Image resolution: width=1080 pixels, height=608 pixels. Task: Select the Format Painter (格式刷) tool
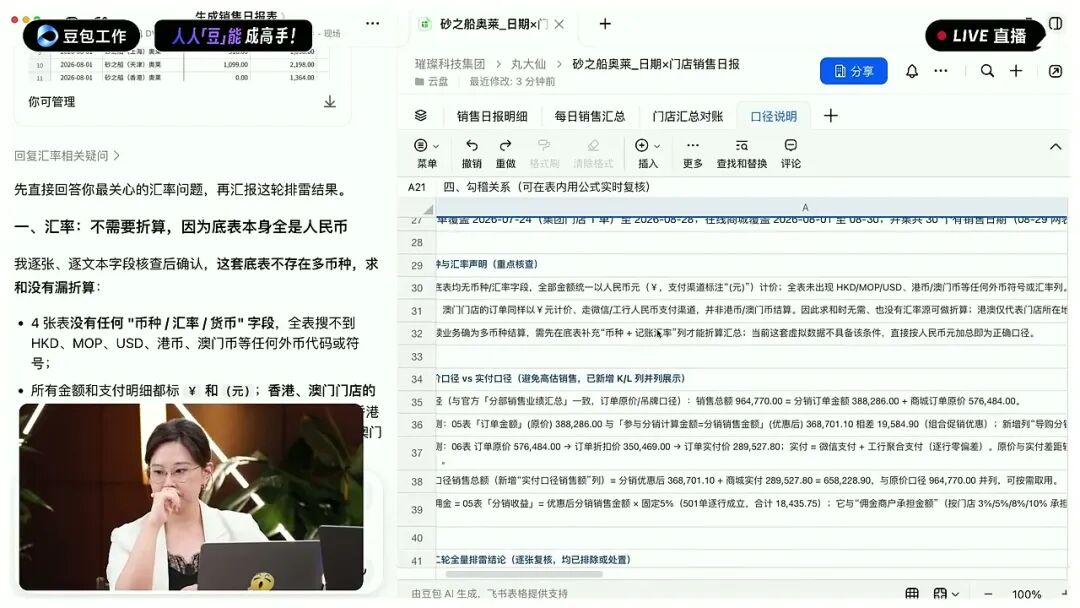[x=543, y=145]
